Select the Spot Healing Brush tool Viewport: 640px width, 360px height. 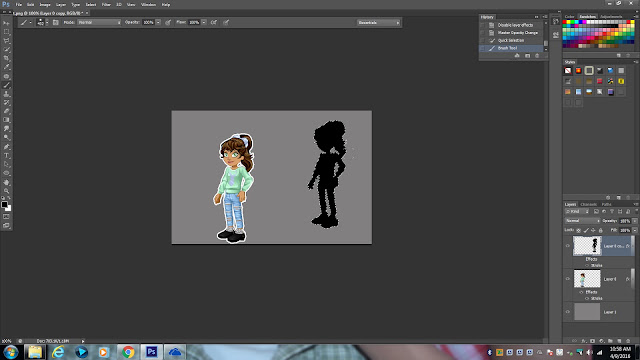coord(7,76)
